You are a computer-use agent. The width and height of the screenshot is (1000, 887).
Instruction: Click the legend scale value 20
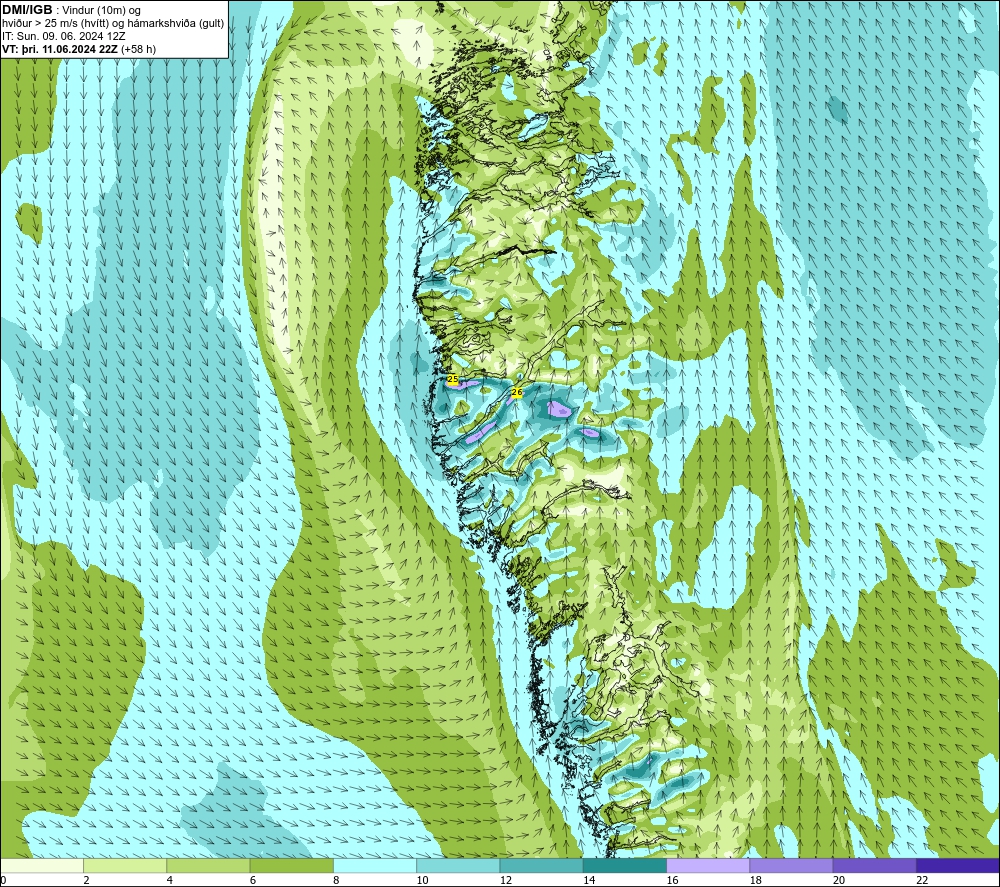pos(839,880)
